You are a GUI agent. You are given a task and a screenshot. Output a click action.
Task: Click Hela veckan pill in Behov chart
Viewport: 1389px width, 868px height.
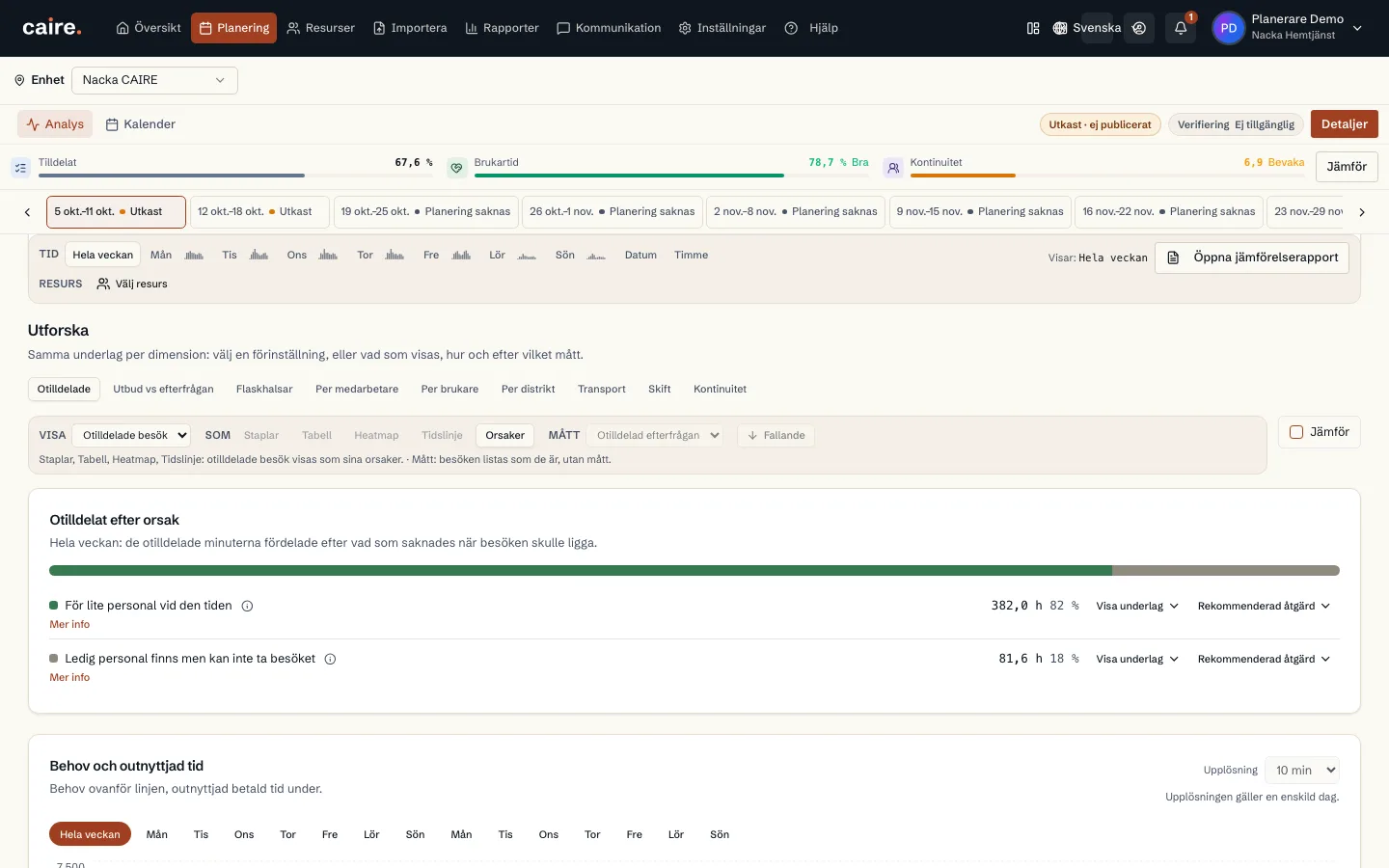click(x=90, y=834)
